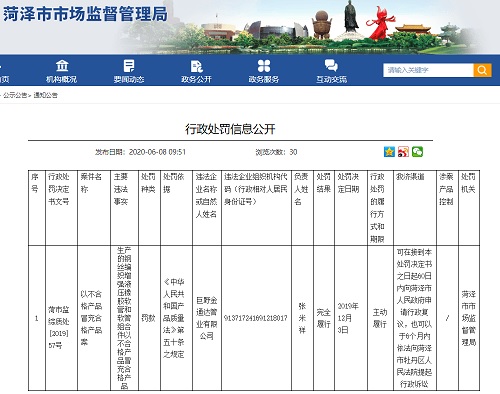Select the 行政处罚的履行方式和期限 header
The width and height of the screenshot is (500, 394).
coord(380,208)
